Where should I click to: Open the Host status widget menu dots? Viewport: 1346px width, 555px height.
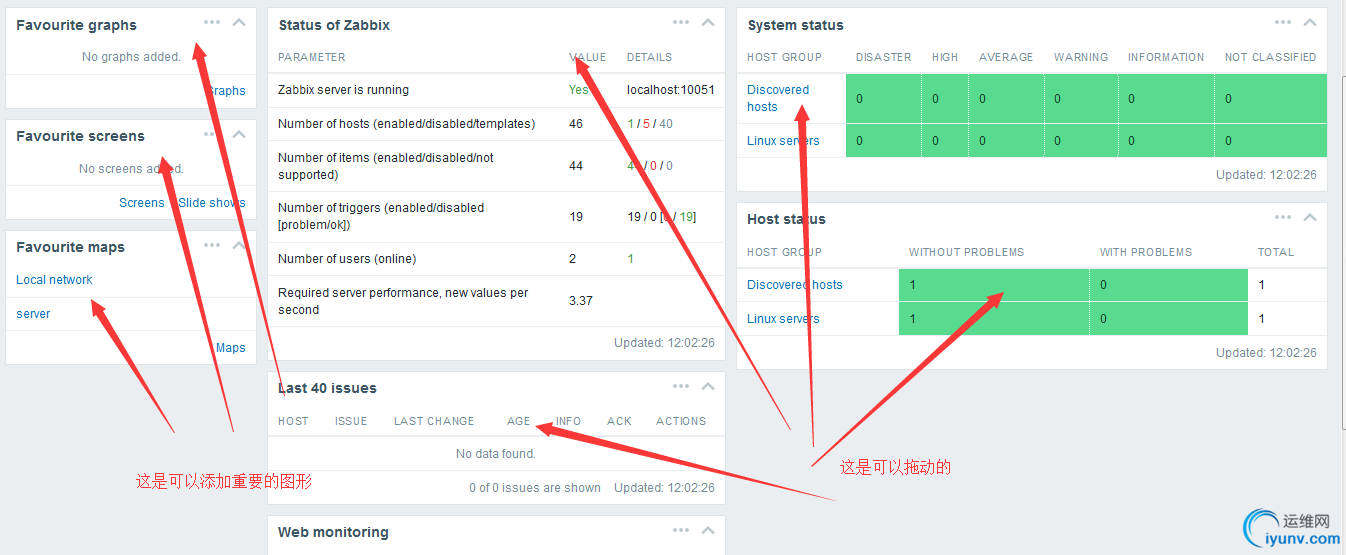pyautogui.click(x=1283, y=217)
